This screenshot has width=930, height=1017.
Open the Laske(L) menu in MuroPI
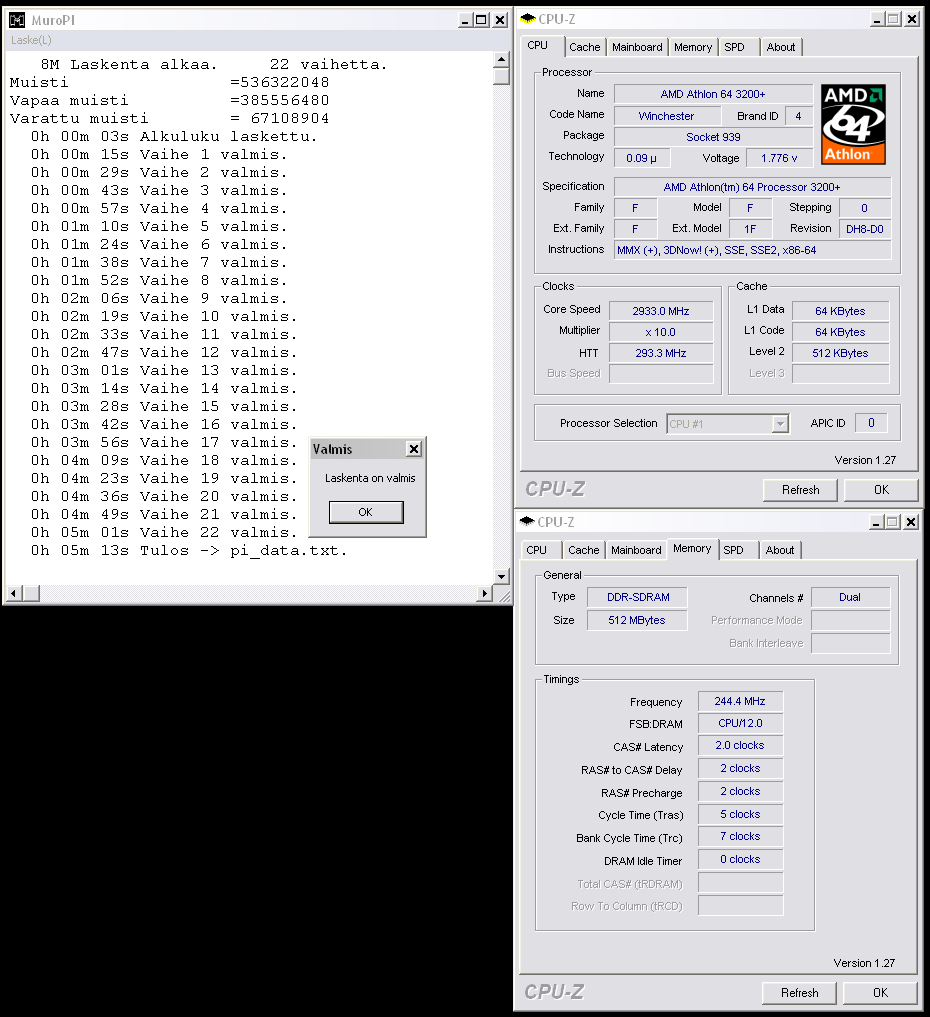point(31,40)
